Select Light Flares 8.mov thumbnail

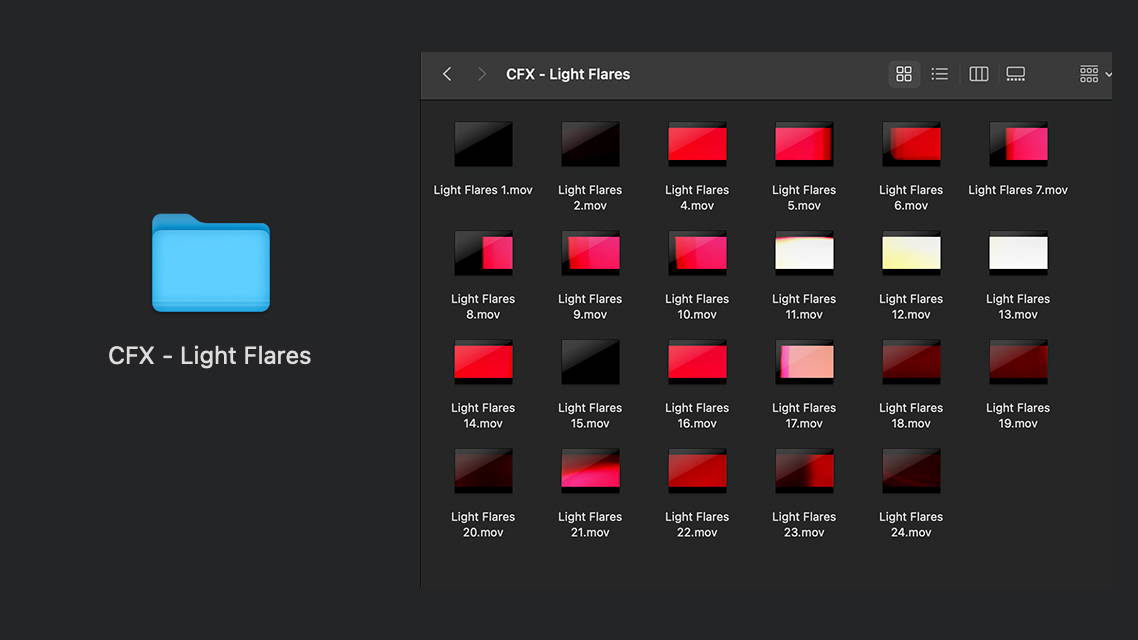(x=483, y=253)
